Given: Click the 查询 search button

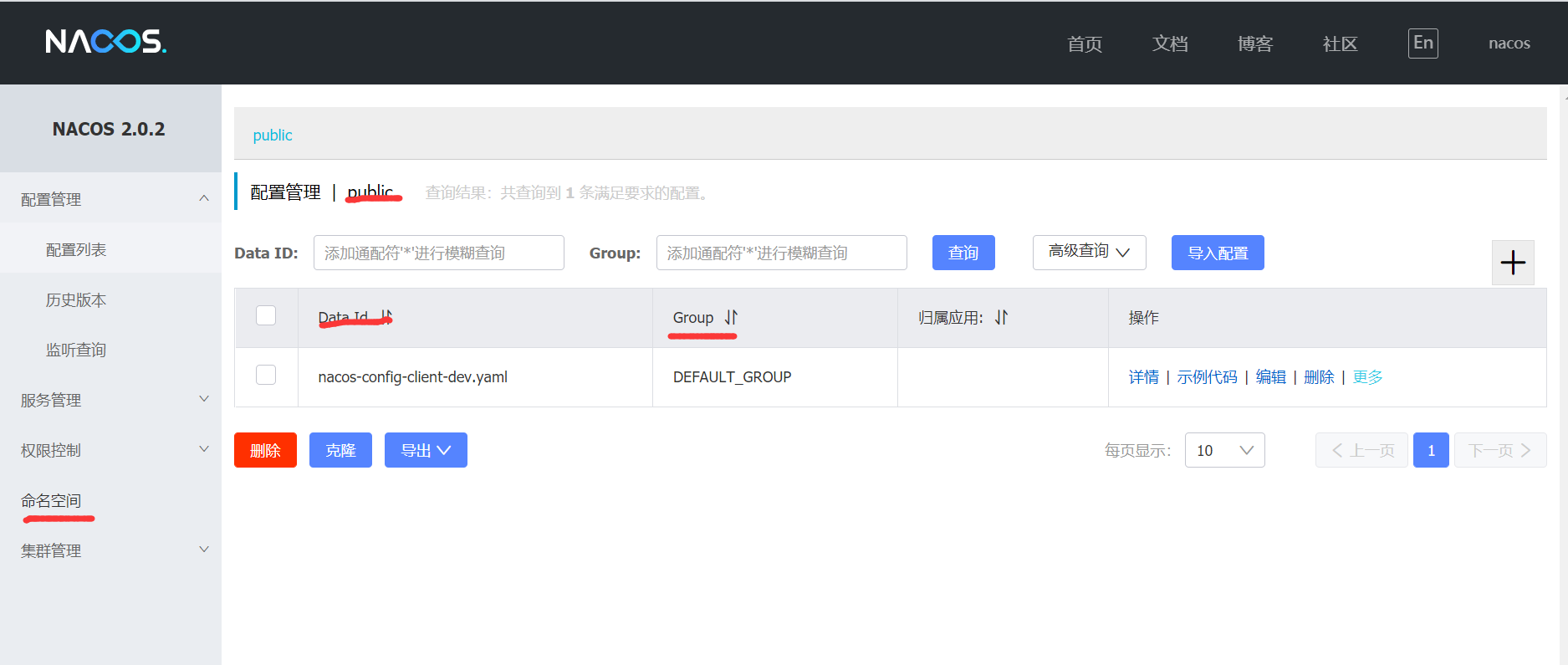Looking at the screenshot, I should [x=963, y=253].
